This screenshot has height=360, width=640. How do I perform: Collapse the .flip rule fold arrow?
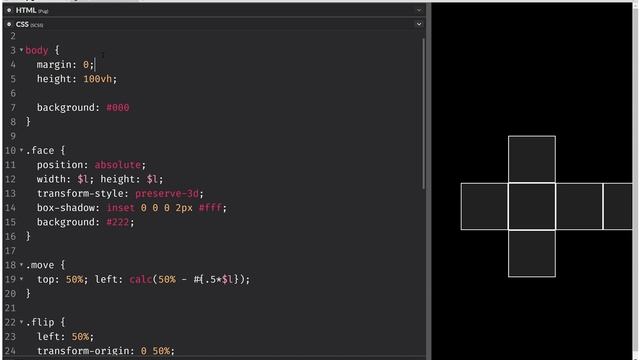(x=21, y=322)
